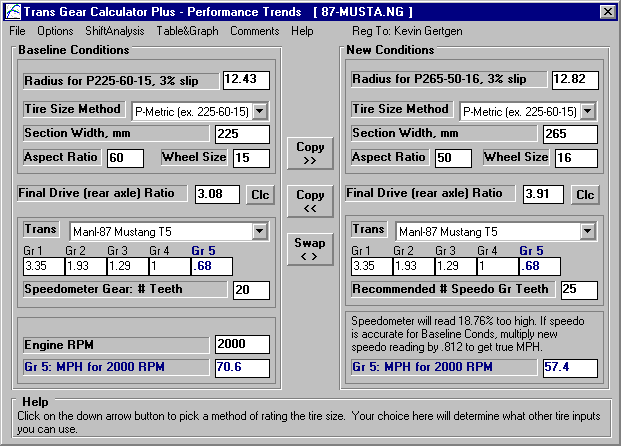Click New Conditions Gr 1 field
The height and width of the screenshot is (446, 621).
(x=372, y=266)
